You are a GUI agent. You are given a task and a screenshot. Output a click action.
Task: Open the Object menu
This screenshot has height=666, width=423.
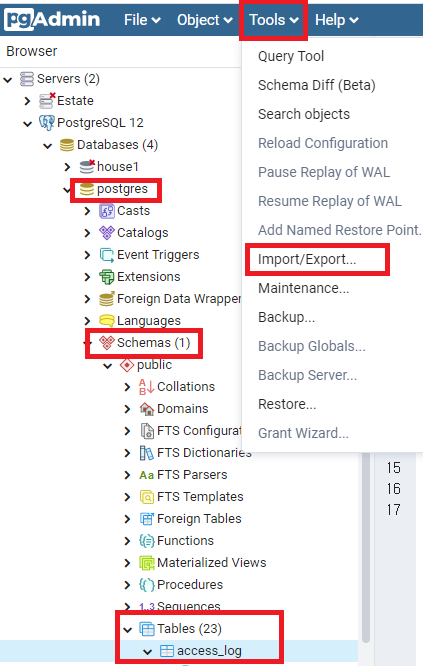[x=205, y=20]
